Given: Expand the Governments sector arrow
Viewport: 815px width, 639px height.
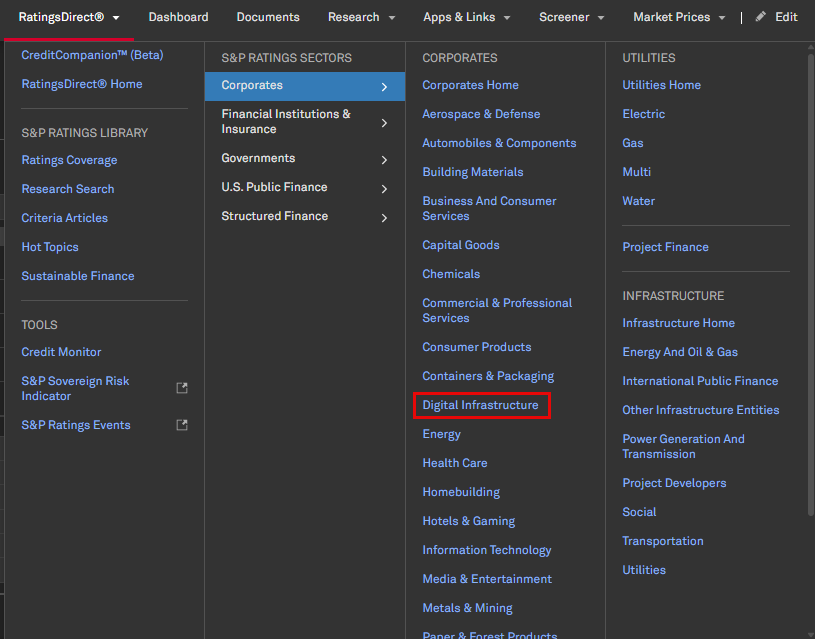Looking at the screenshot, I should (384, 159).
